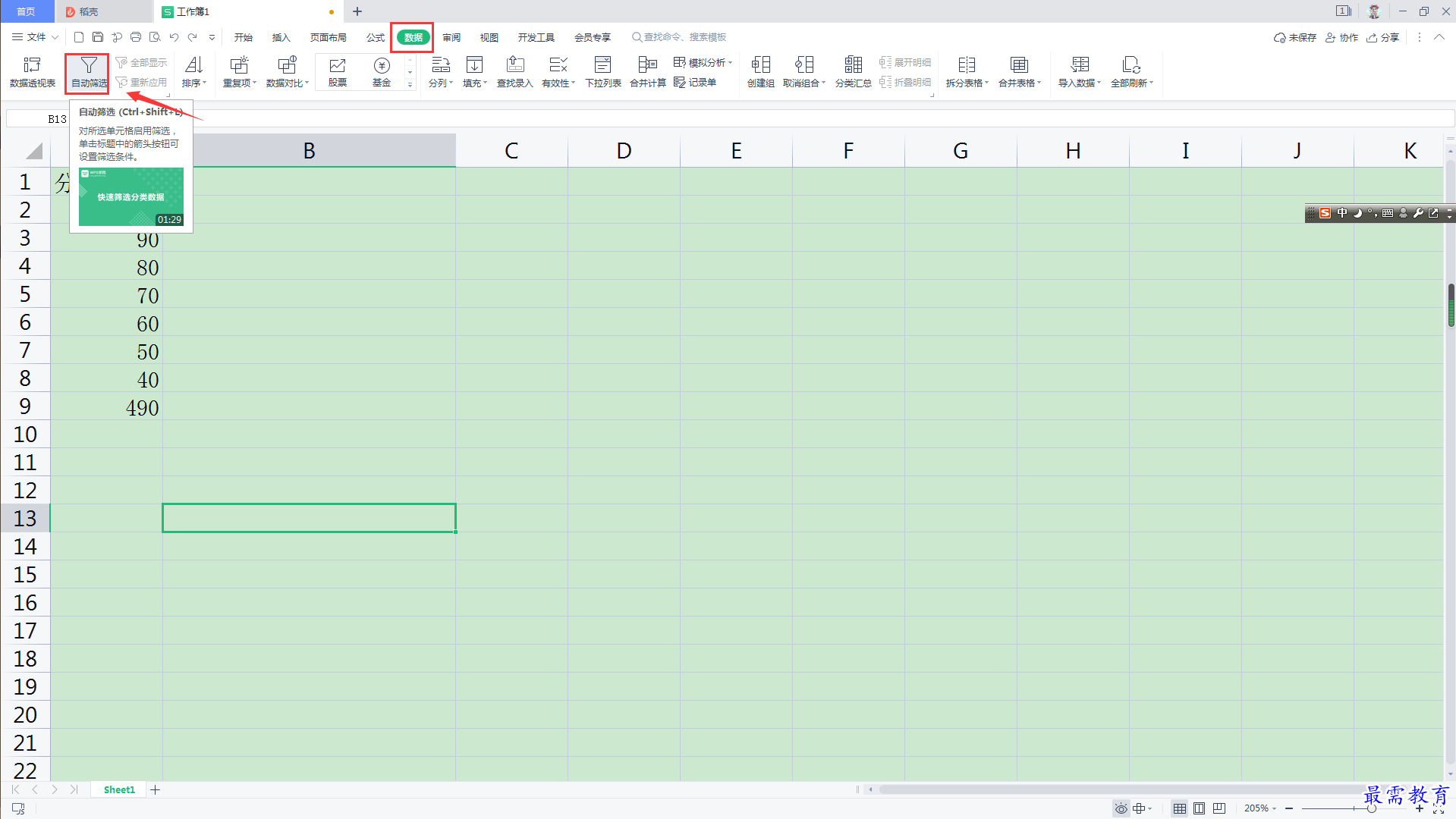Open Ungroup (取消组合) tool
The height and width of the screenshot is (819, 1456).
(804, 72)
